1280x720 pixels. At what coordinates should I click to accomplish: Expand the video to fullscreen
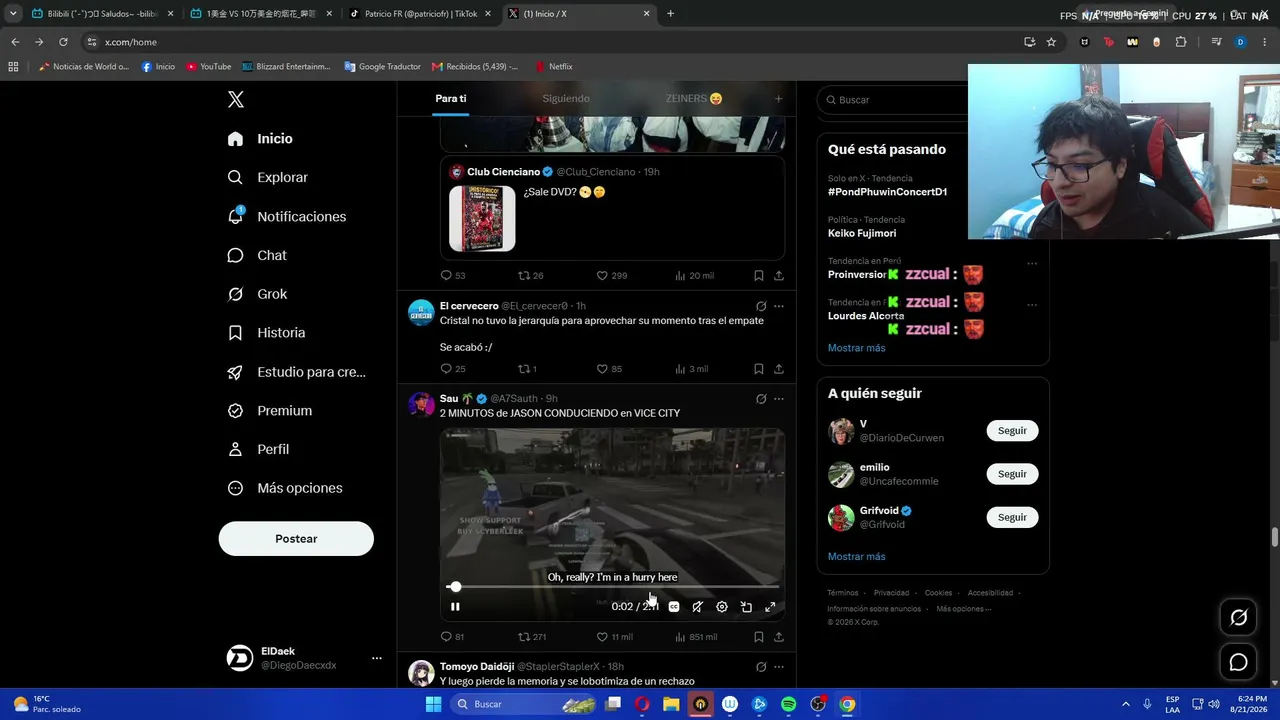point(770,607)
